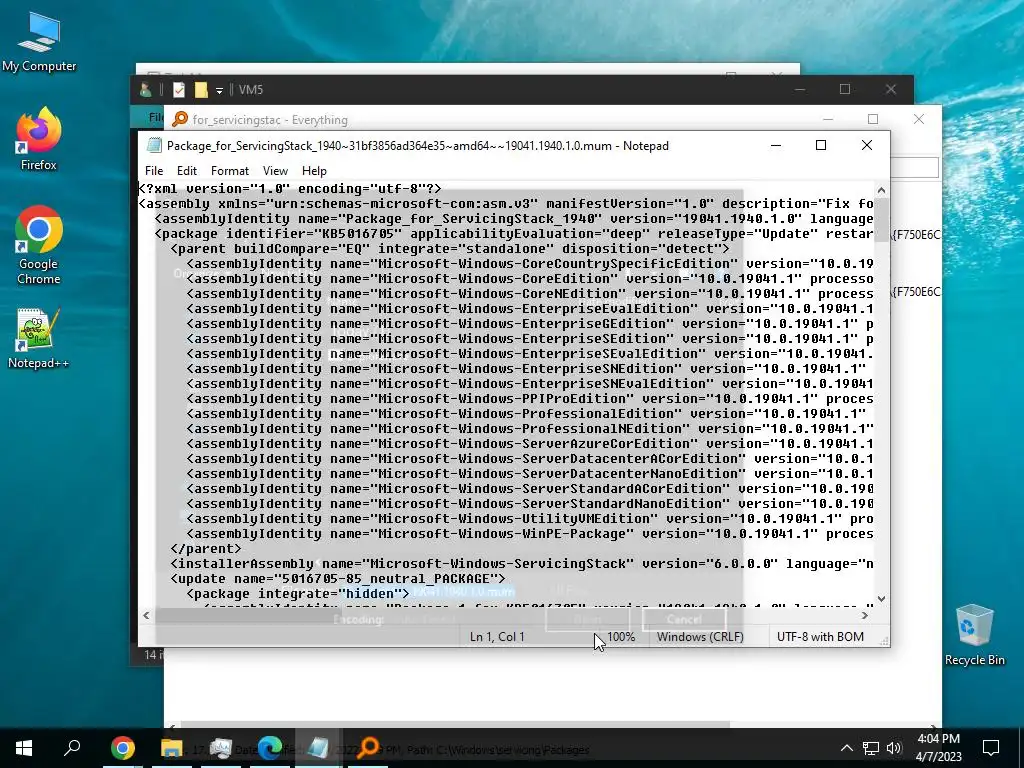Click the Notepad horizontal scrollbar left arrow
This screenshot has width=1024, height=768.
[x=146, y=615]
